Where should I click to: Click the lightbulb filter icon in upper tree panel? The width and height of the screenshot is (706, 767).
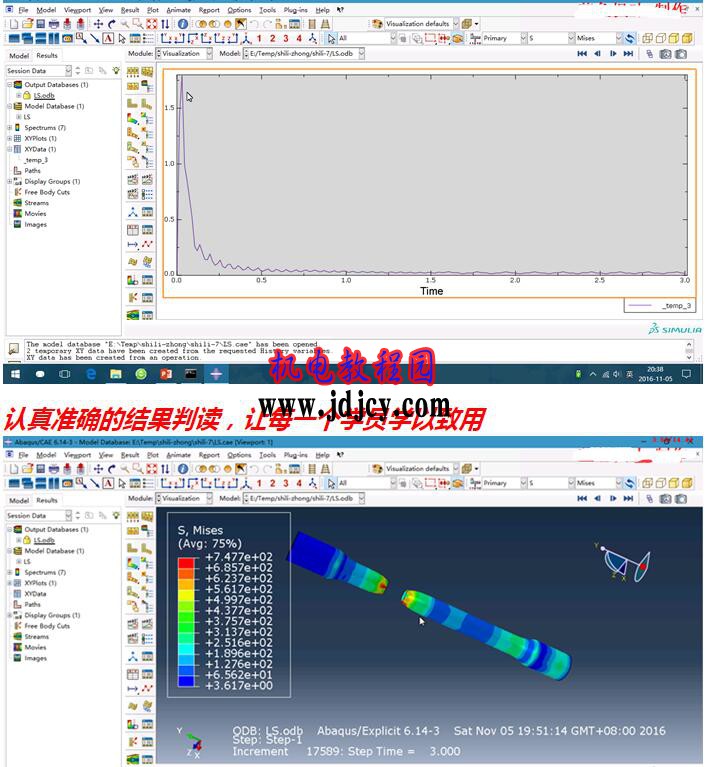116,71
